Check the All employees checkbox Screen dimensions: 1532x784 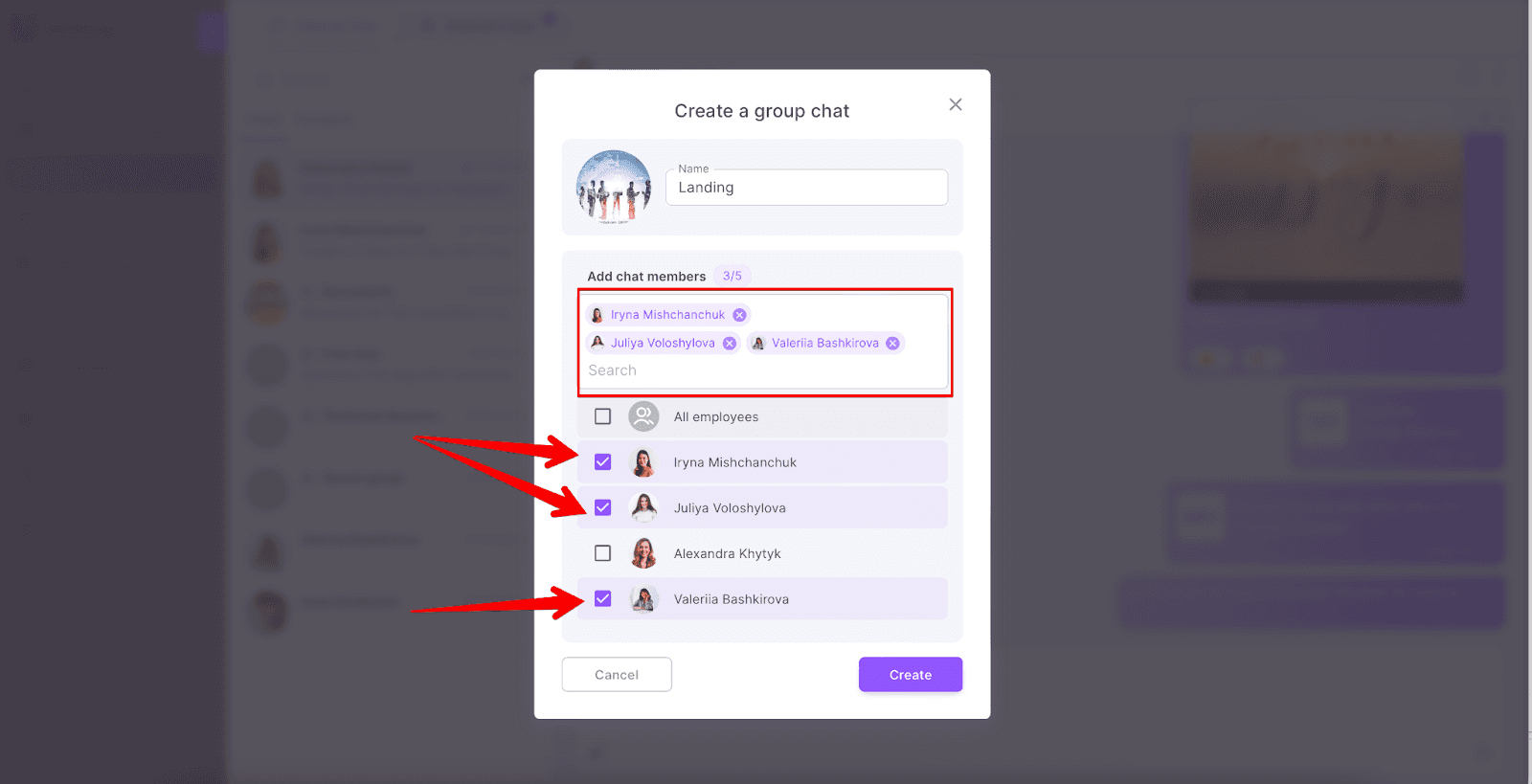tap(602, 416)
